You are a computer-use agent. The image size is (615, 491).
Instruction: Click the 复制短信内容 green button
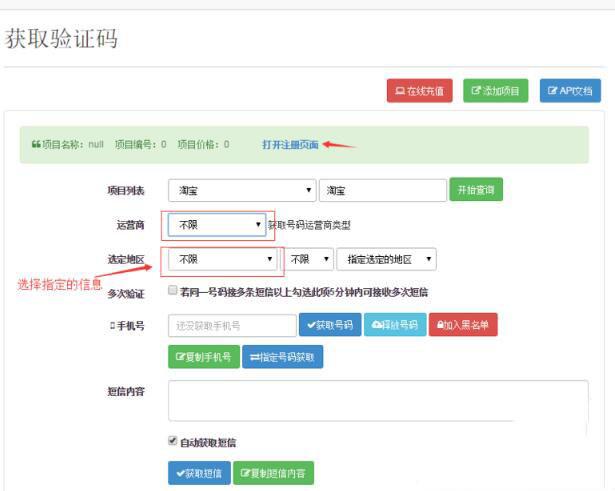click(273, 473)
